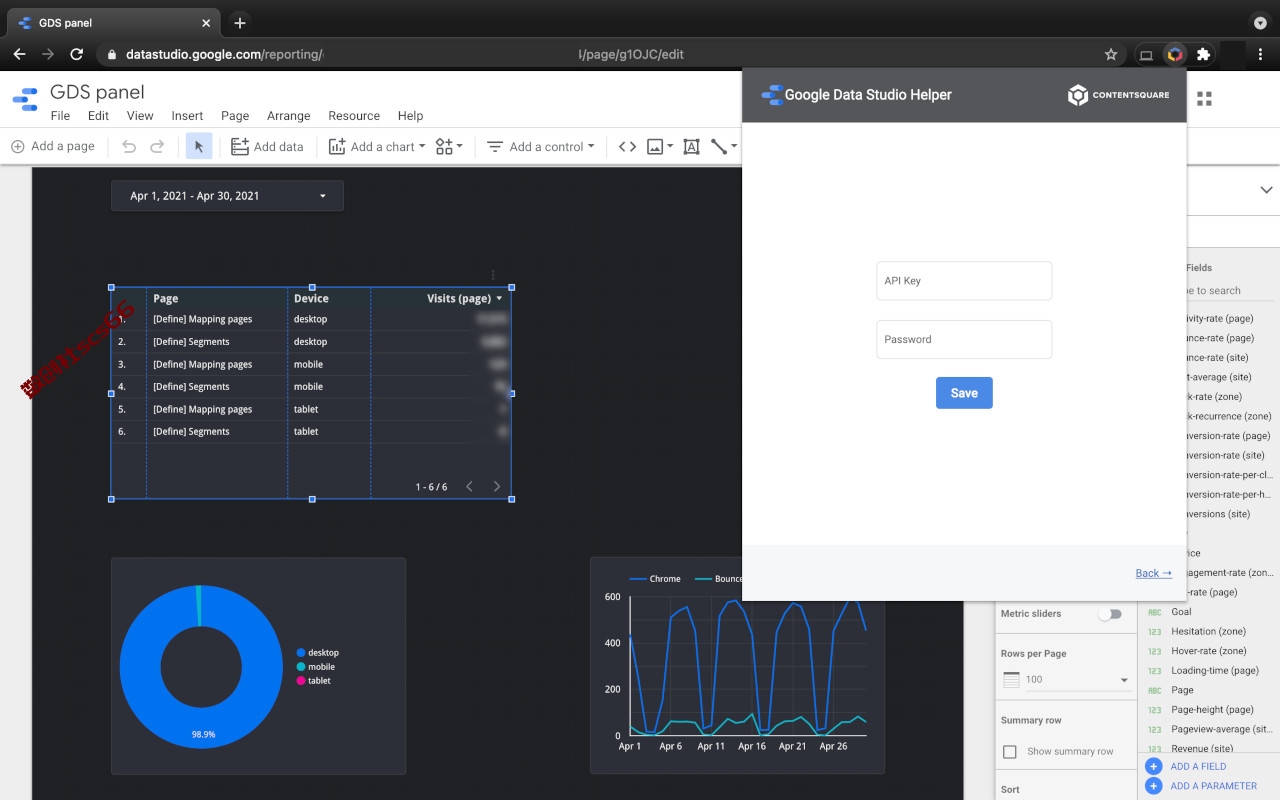Screen dimensions: 1280x800
Task: Open the Add a control dropdown
Action: tap(540, 146)
